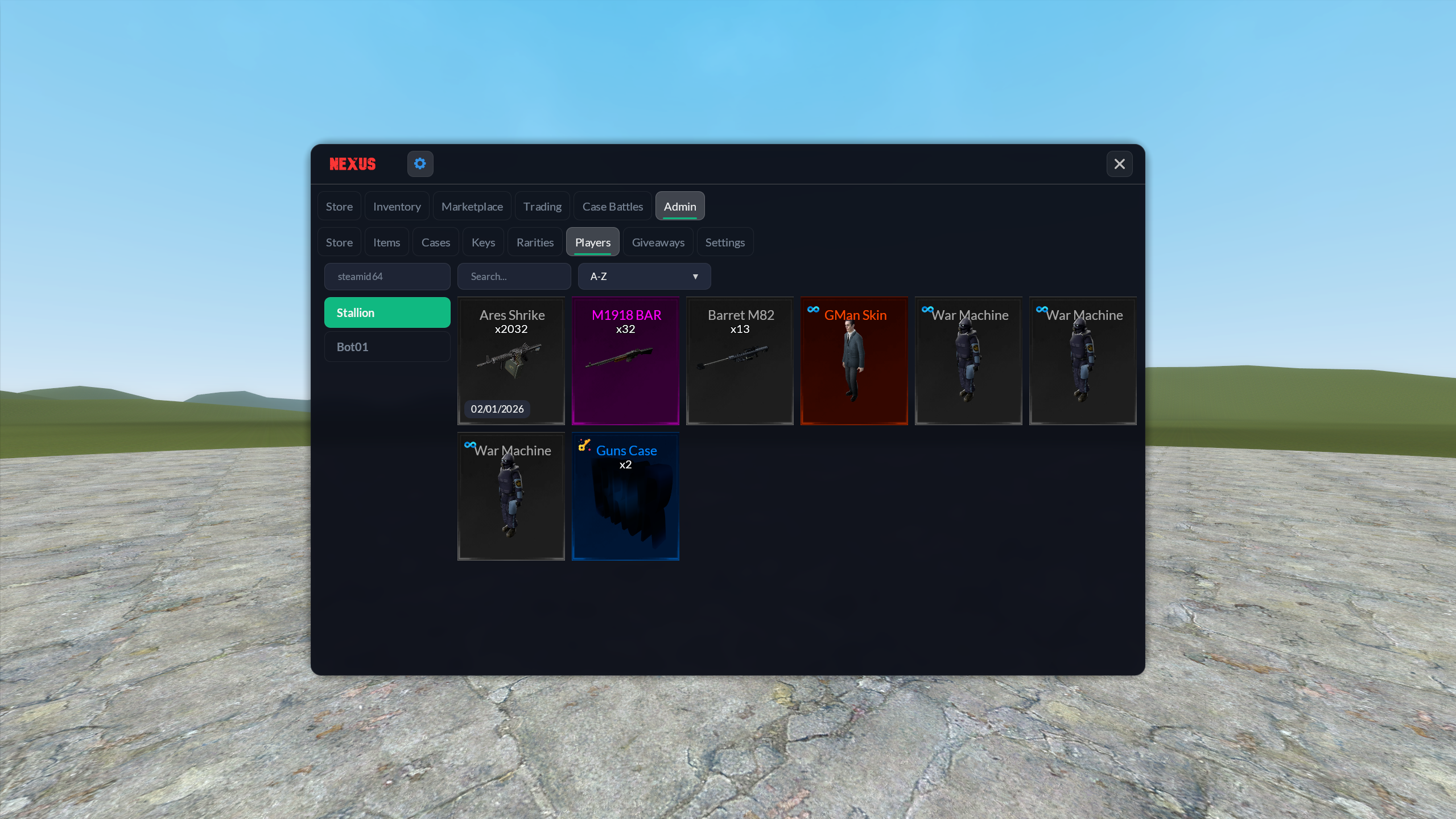Viewport: 1456px width, 819px height.
Task: Open the Keys sub-tab
Action: pos(483,242)
